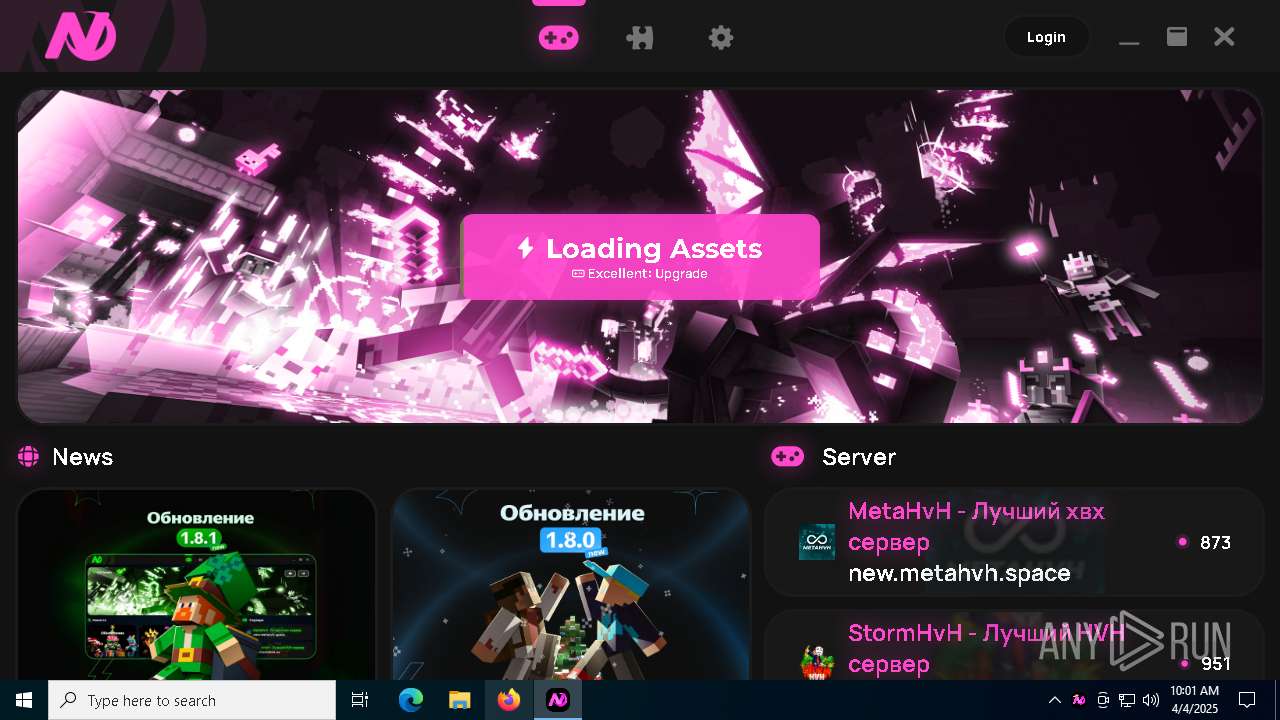Open the Обновление 1.8.1 news card
Viewport: 1280px width, 720px height.
pos(196,584)
